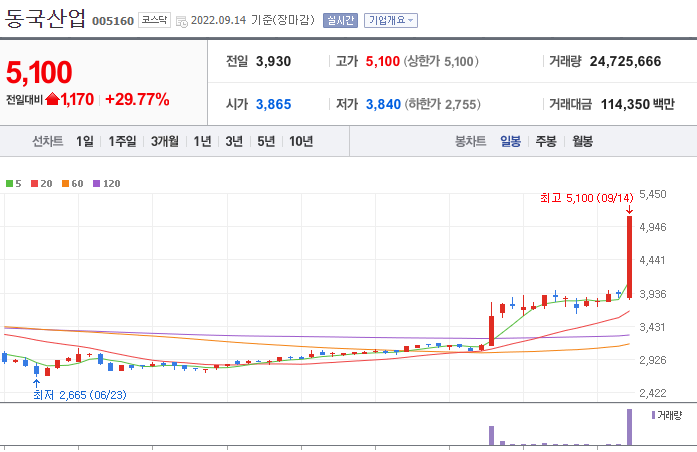Click the green 5-day moving average swatch
Viewport: 697px width, 452px height.
(x=9, y=184)
